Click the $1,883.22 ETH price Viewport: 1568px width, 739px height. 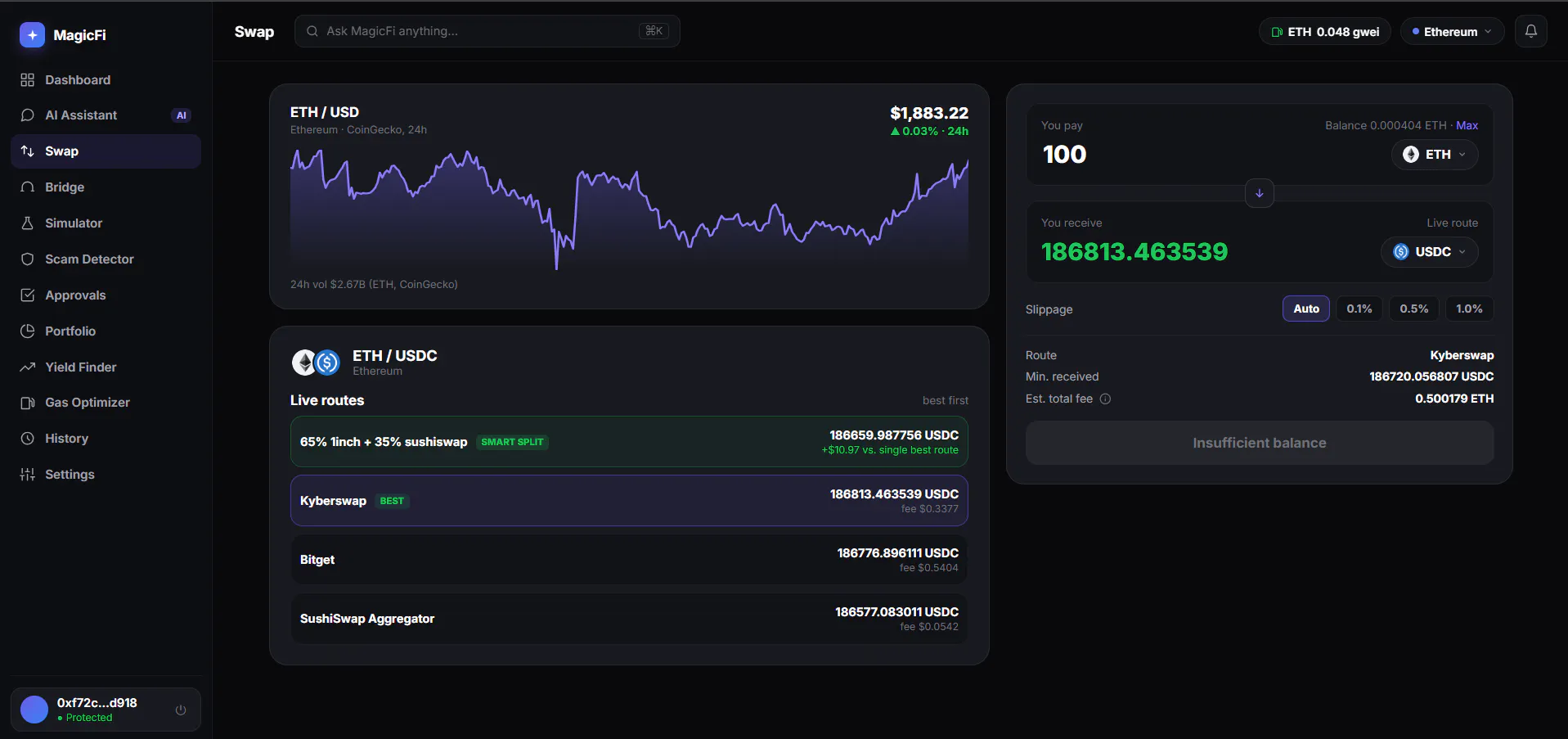pos(929,113)
